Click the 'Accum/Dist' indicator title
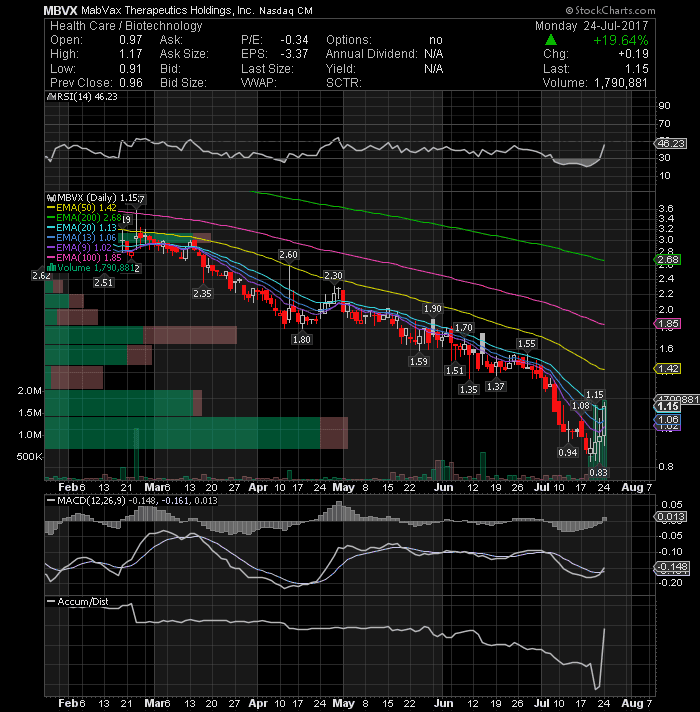Viewport: 700px width, 712px height. [x=83, y=602]
